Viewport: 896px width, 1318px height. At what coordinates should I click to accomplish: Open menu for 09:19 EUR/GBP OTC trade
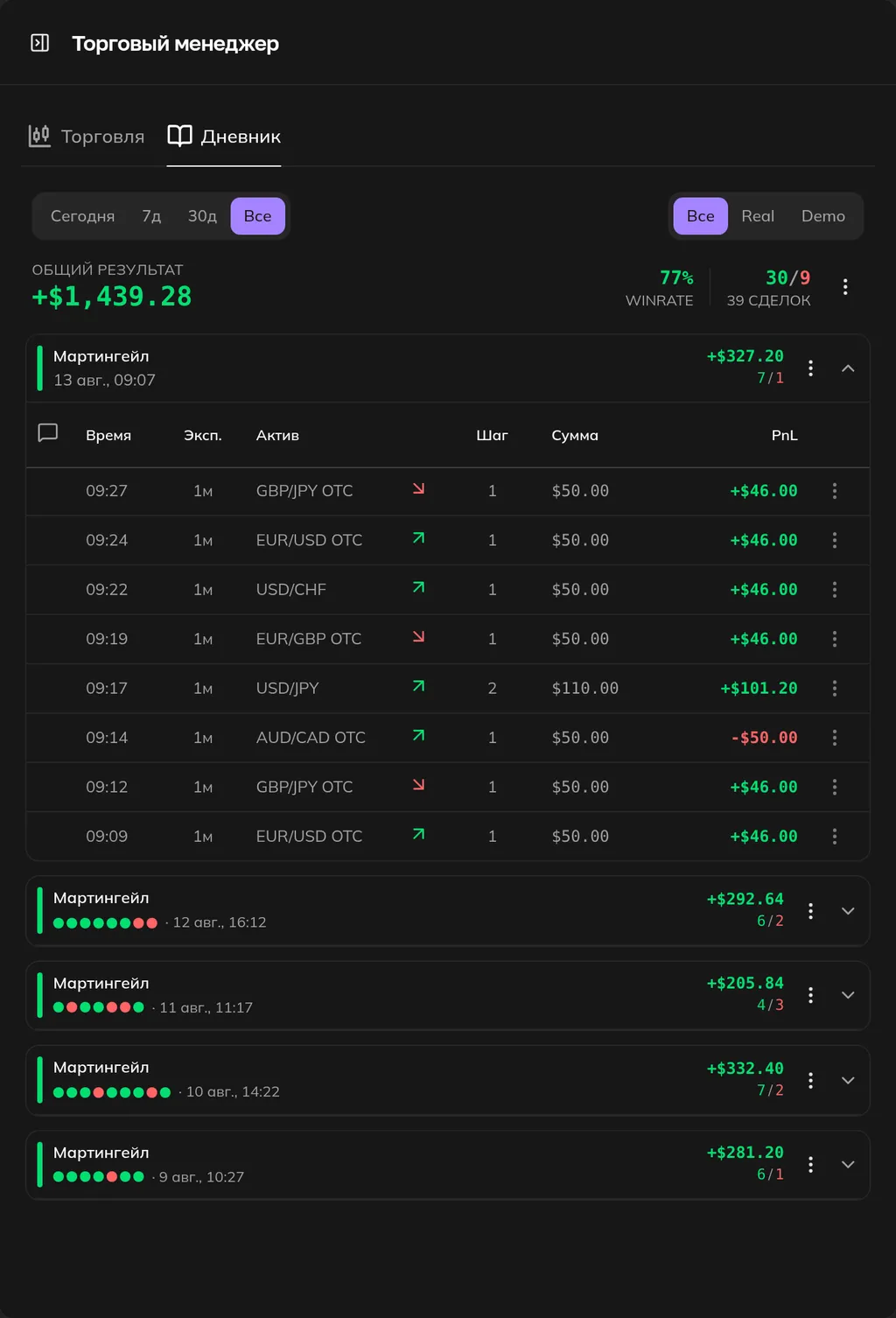[835, 639]
